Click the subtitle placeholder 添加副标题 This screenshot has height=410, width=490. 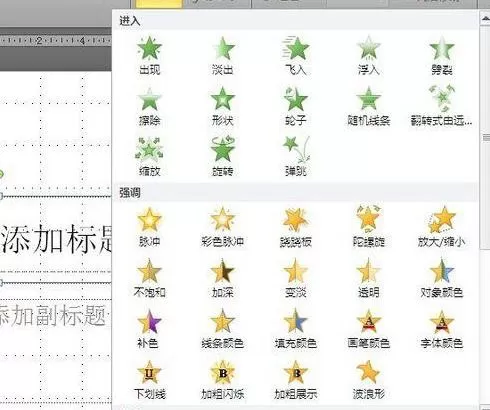[53, 315]
